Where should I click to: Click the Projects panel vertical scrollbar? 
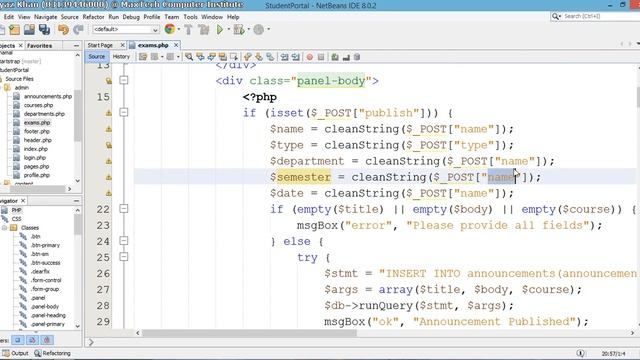[78, 115]
